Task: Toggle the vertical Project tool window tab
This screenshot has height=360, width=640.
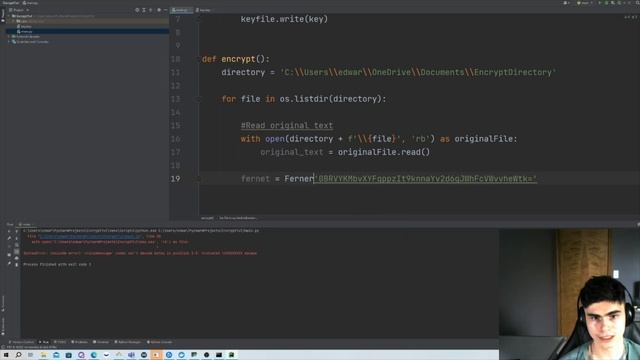Action: pos(2,15)
